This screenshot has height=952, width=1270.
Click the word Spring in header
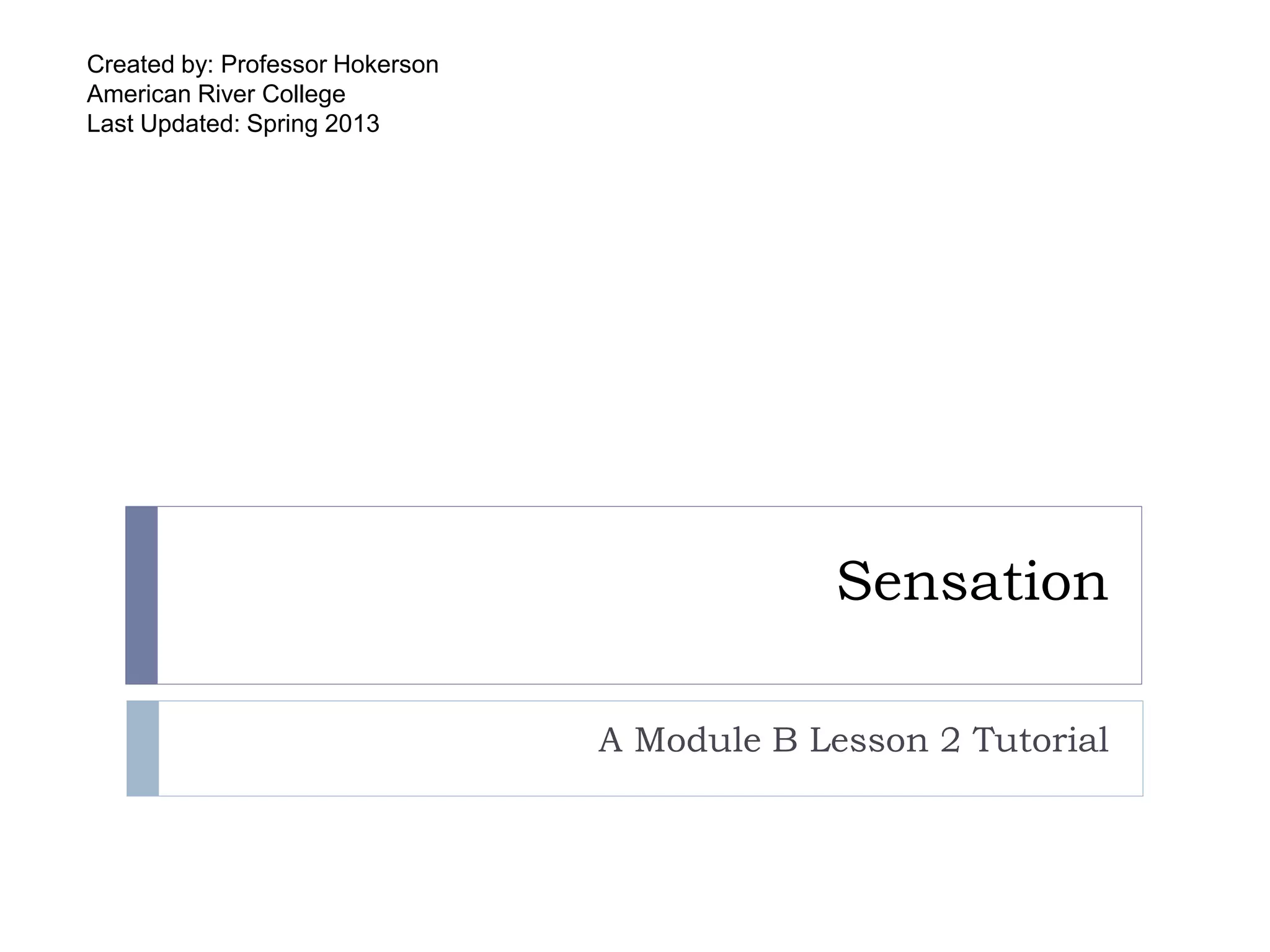(282, 124)
